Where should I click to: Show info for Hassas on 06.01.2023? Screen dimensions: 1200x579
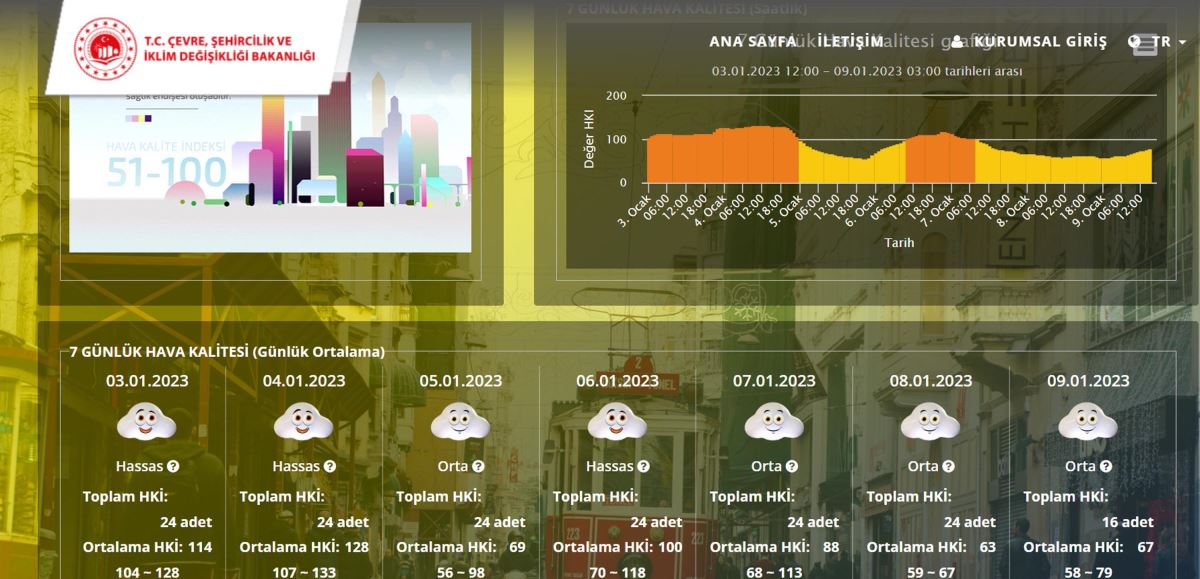643,466
